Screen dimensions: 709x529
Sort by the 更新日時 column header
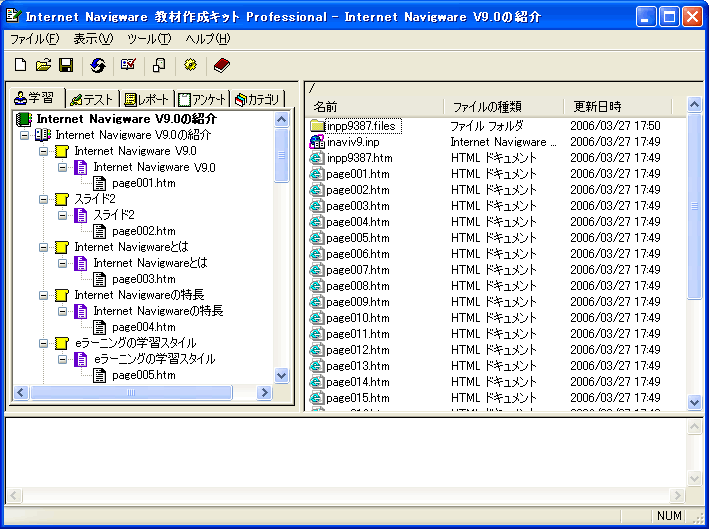click(x=618, y=107)
